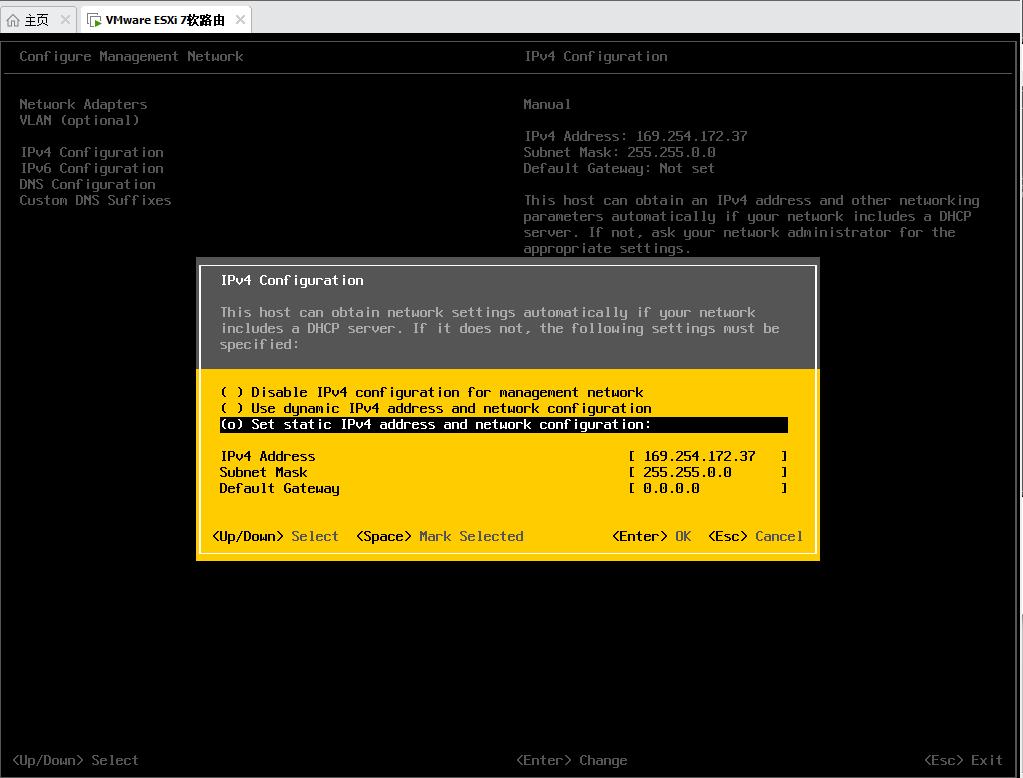
Task: Select the VMware ESXi 7软路由 tab
Action: pos(165,20)
